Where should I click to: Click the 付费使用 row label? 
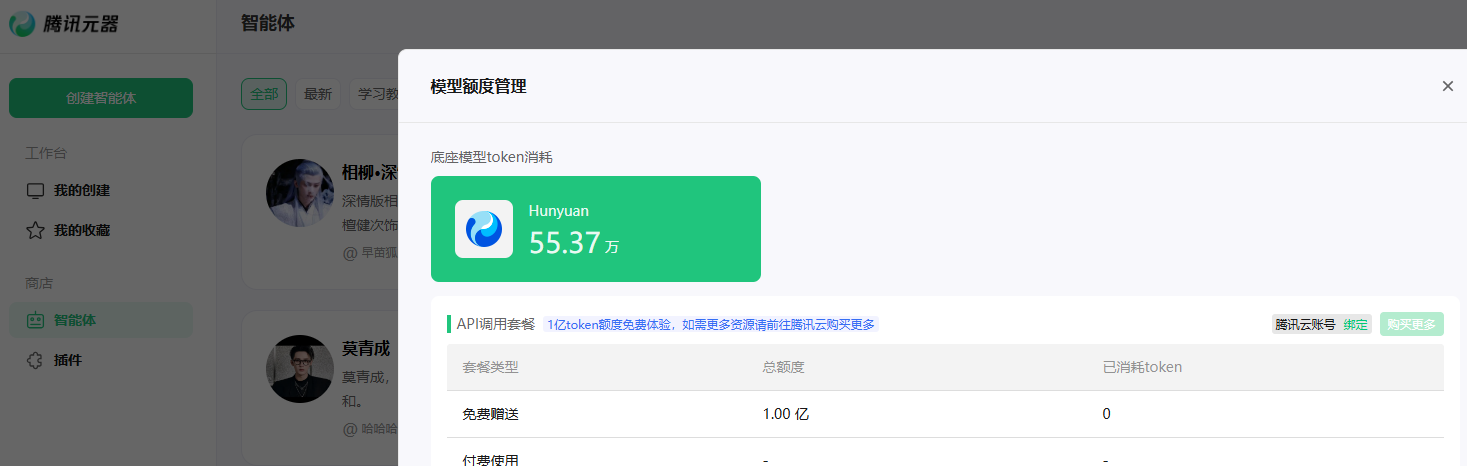click(490, 460)
